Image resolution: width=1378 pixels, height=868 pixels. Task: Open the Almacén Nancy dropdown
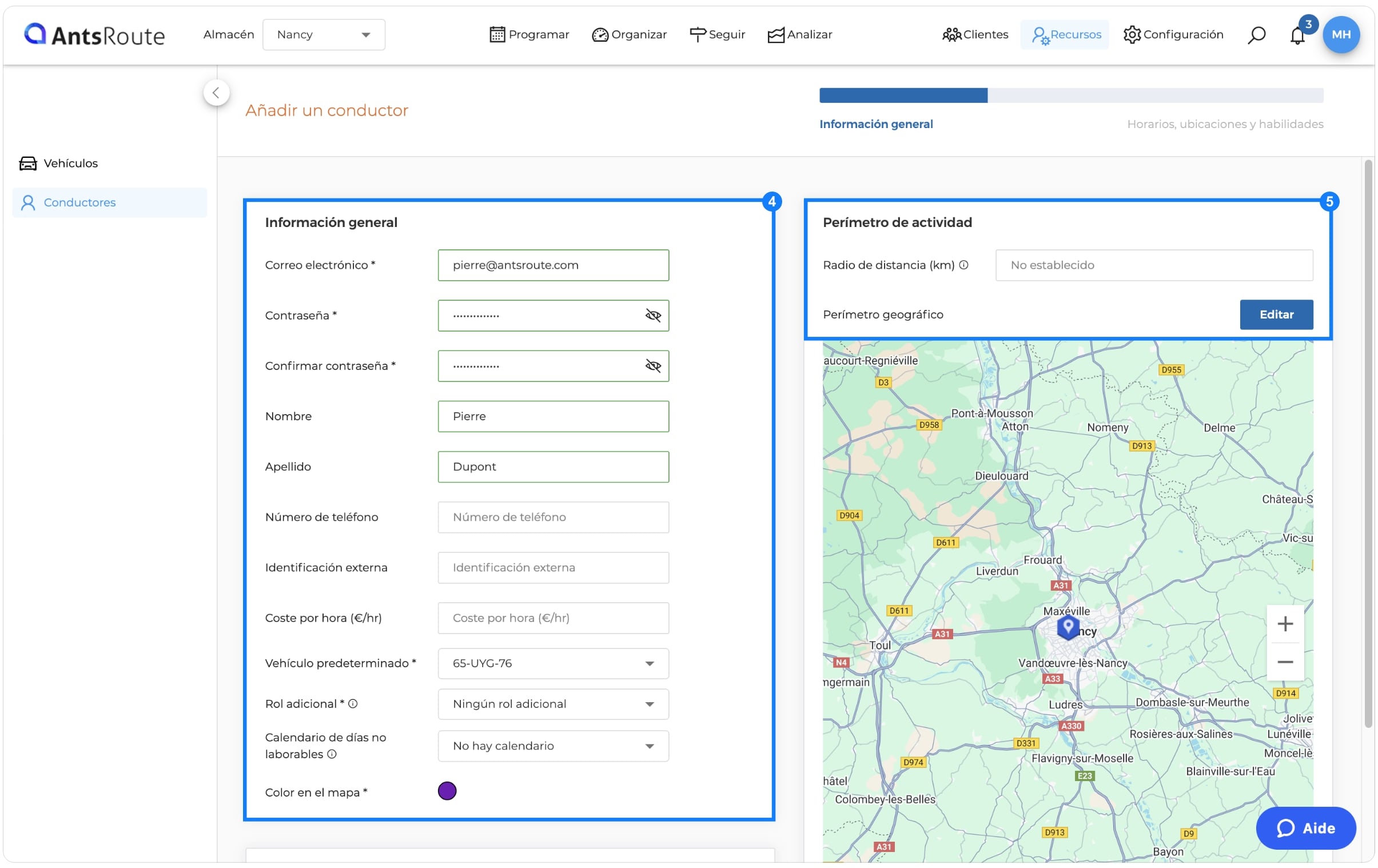[x=324, y=35]
